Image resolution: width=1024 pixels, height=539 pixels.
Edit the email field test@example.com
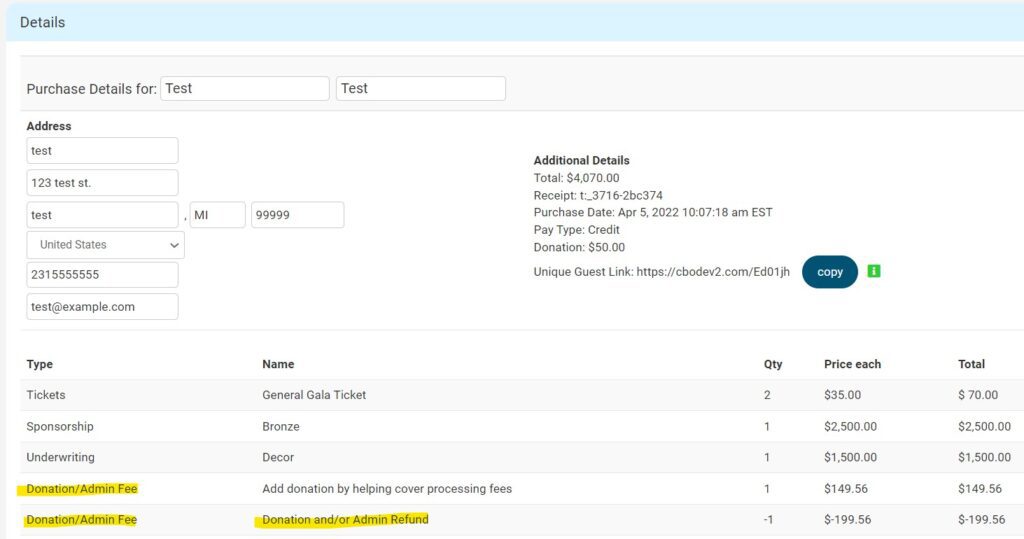tap(102, 307)
